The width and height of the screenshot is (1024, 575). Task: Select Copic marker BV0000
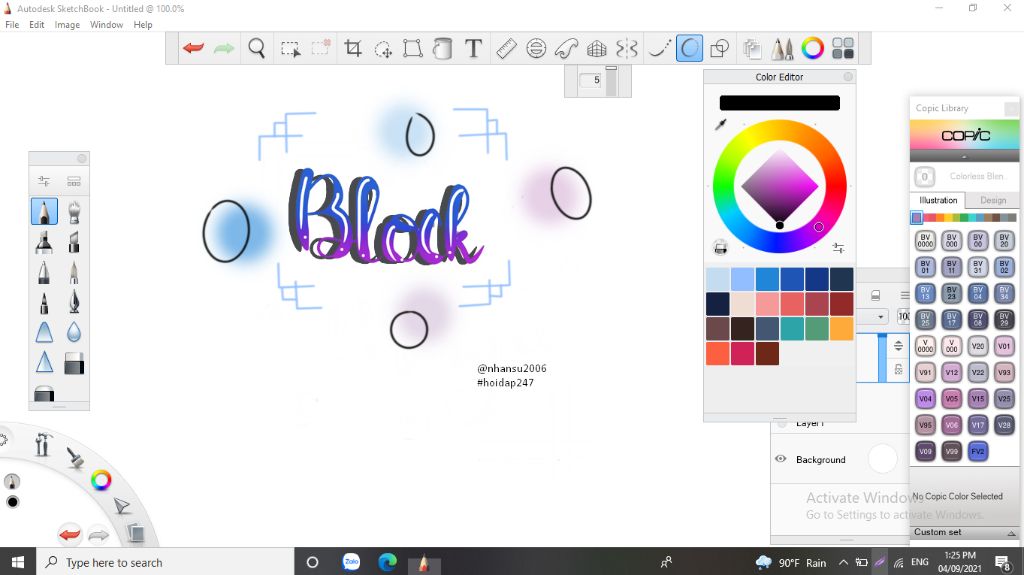coord(925,240)
